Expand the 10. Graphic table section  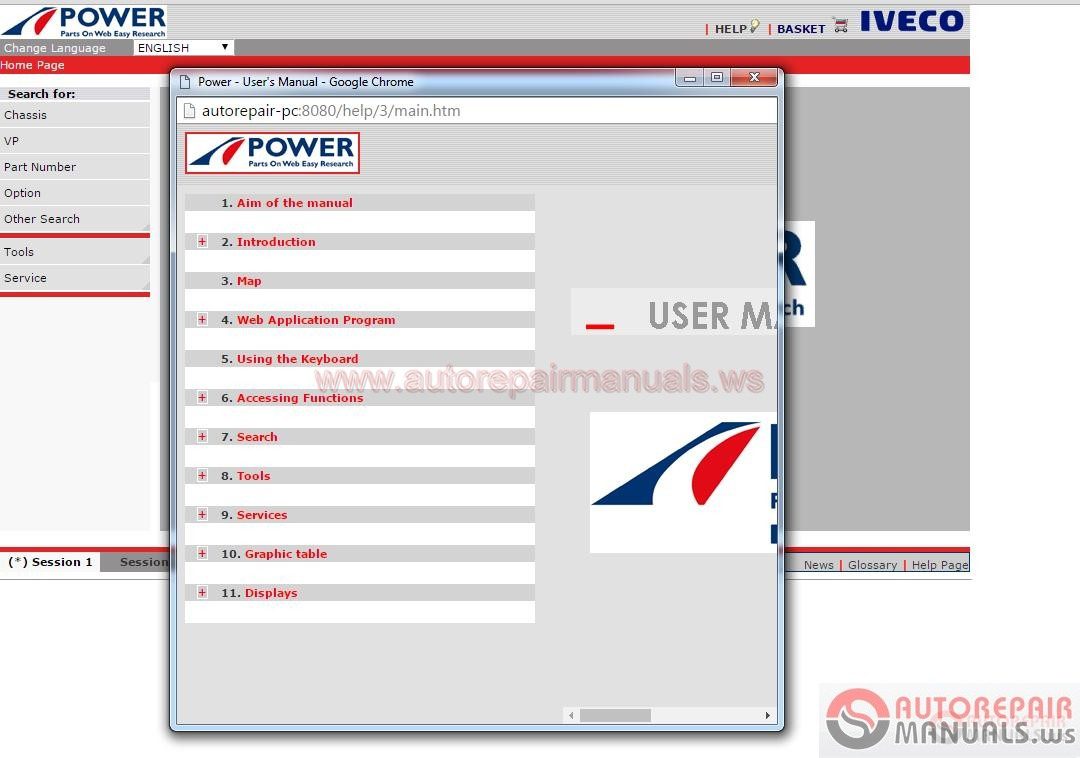coord(202,553)
